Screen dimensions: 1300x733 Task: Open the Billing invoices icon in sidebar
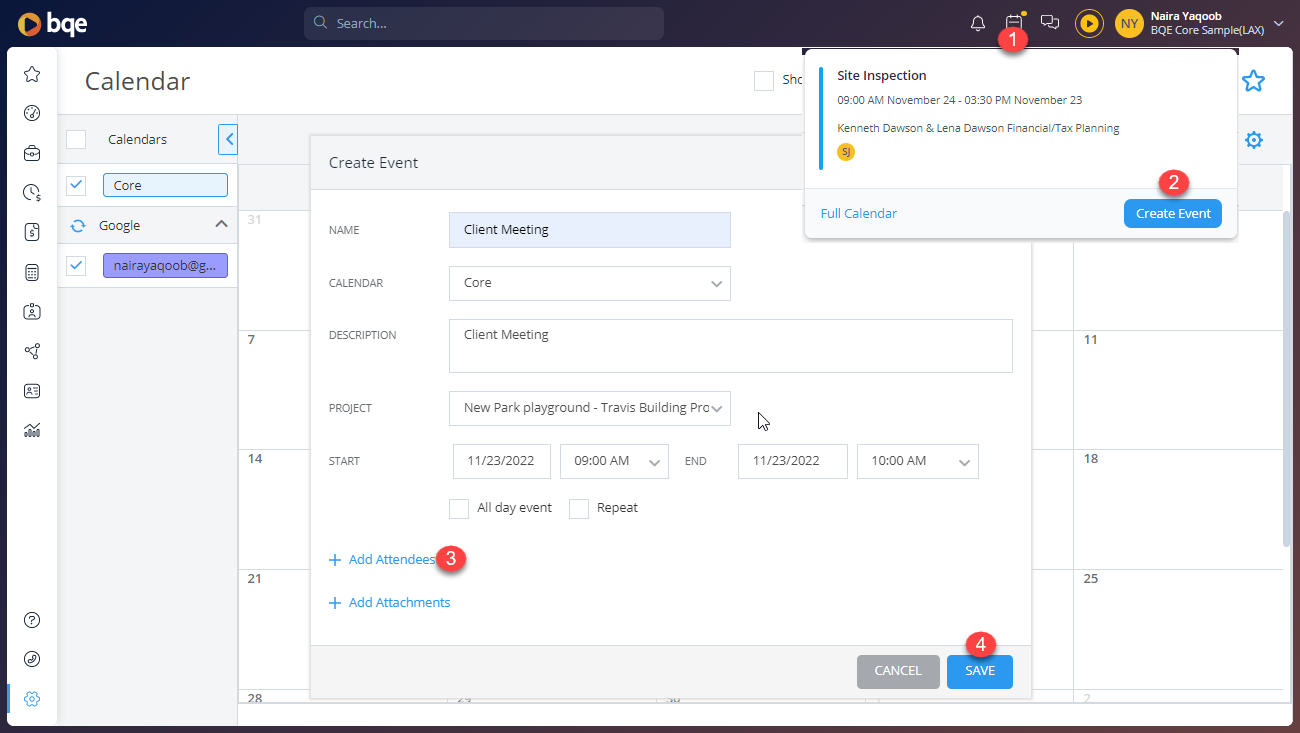pyautogui.click(x=31, y=230)
